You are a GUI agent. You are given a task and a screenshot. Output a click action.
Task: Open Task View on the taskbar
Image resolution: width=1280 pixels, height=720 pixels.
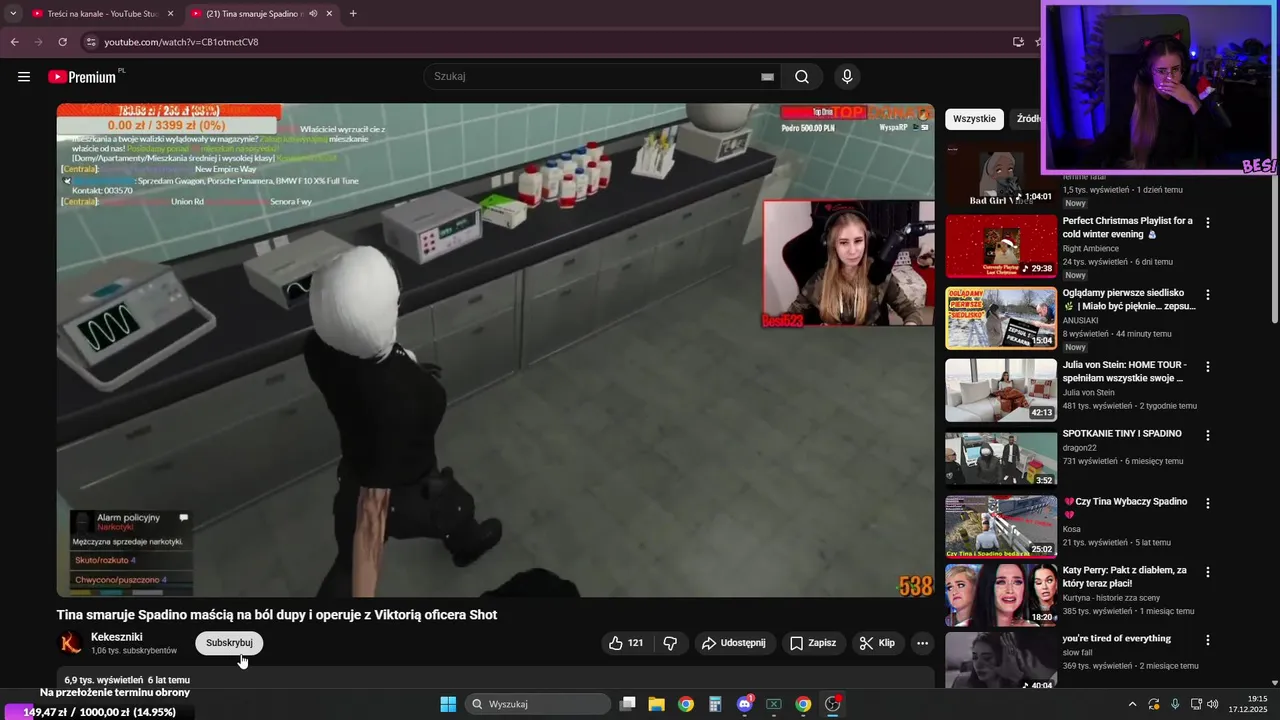[627, 704]
